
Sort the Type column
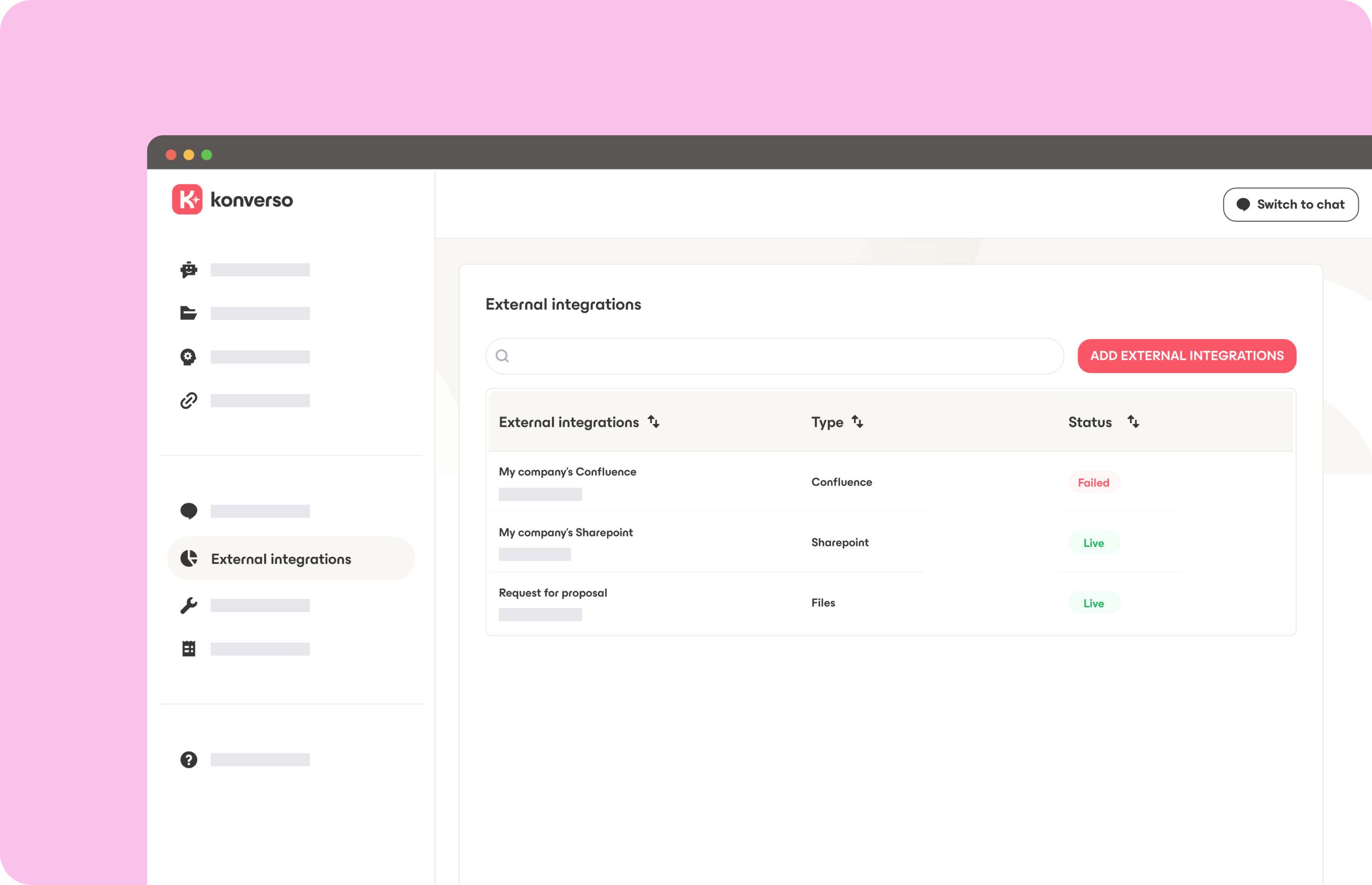pos(858,421)
